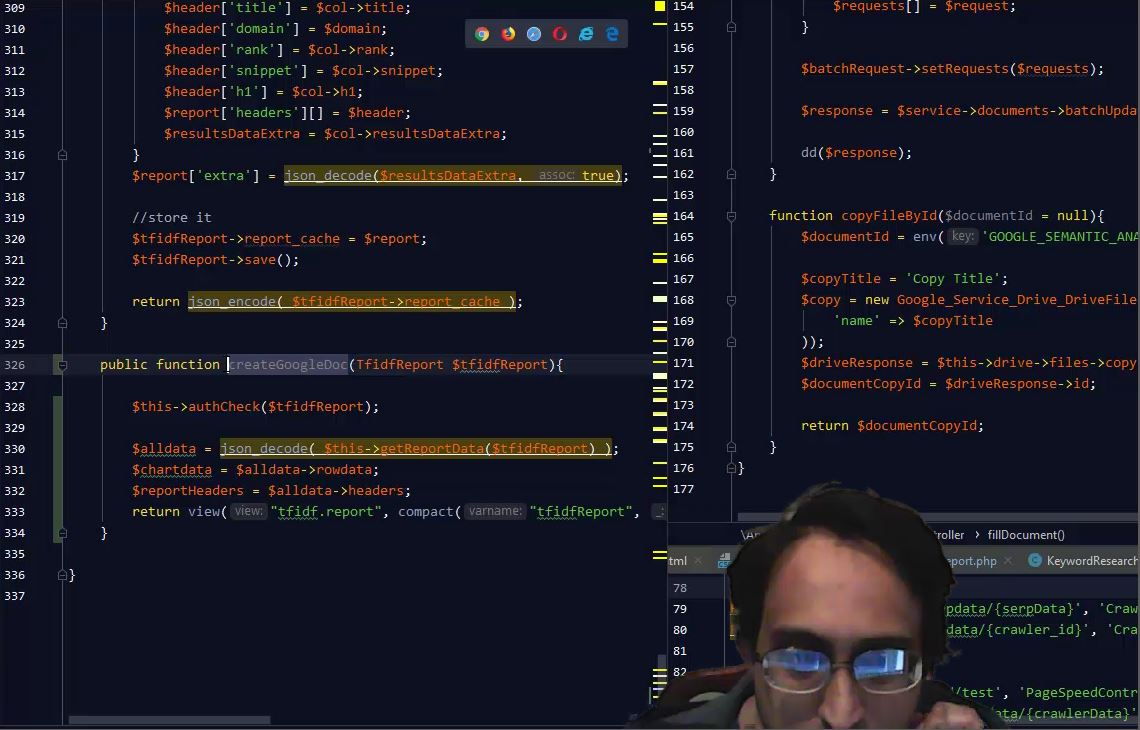
Task: Fold the Google_Service_Drive_DriveFile block at line 168
Action: (731, 300)
